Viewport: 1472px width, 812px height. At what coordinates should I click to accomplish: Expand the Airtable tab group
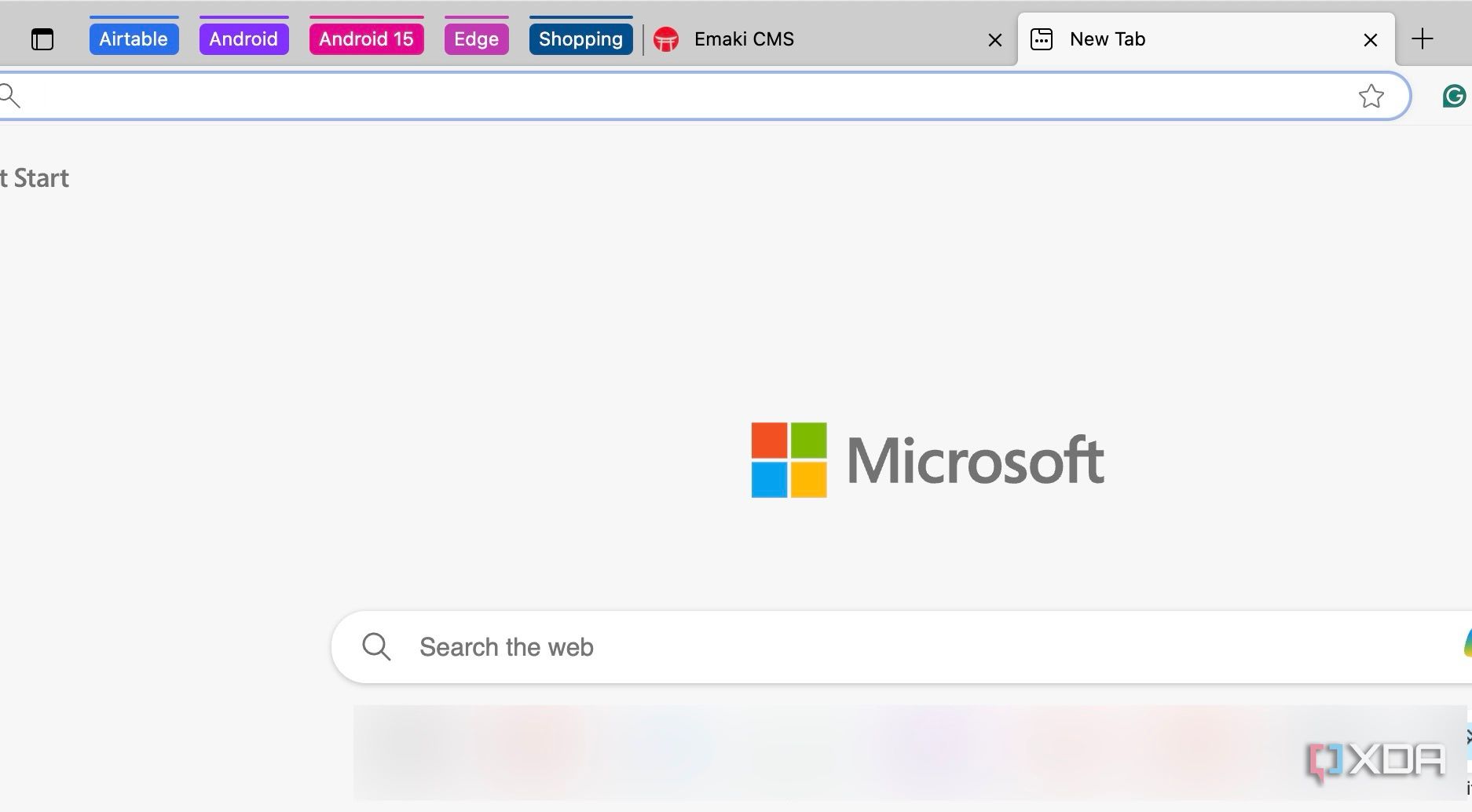coord(134,38)
